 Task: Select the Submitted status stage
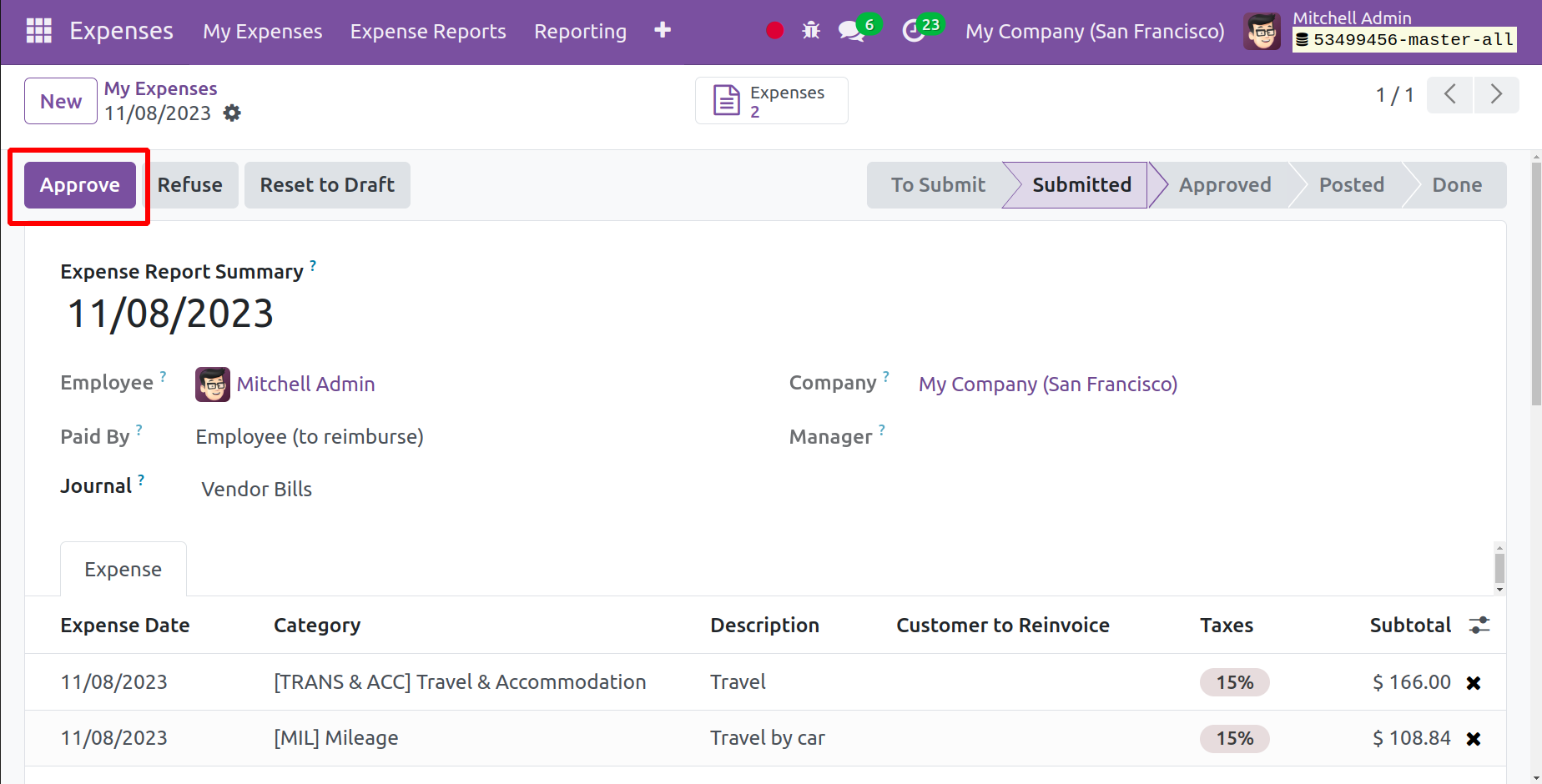point(1081,185)
